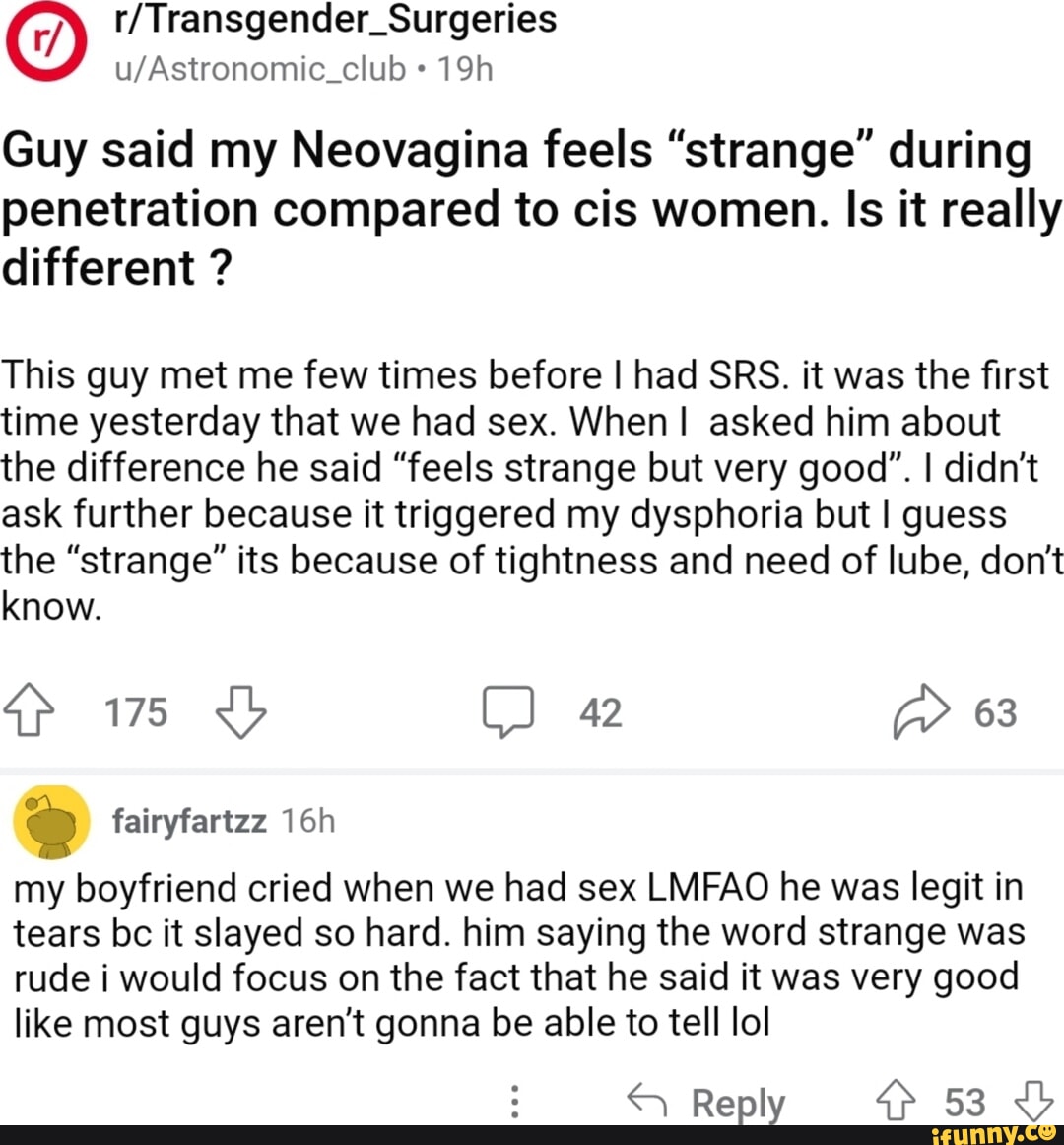Viewport: 1064px width, 1145px height.
Task: Open the post's comments bubble icon
Action: click(508, 711)
